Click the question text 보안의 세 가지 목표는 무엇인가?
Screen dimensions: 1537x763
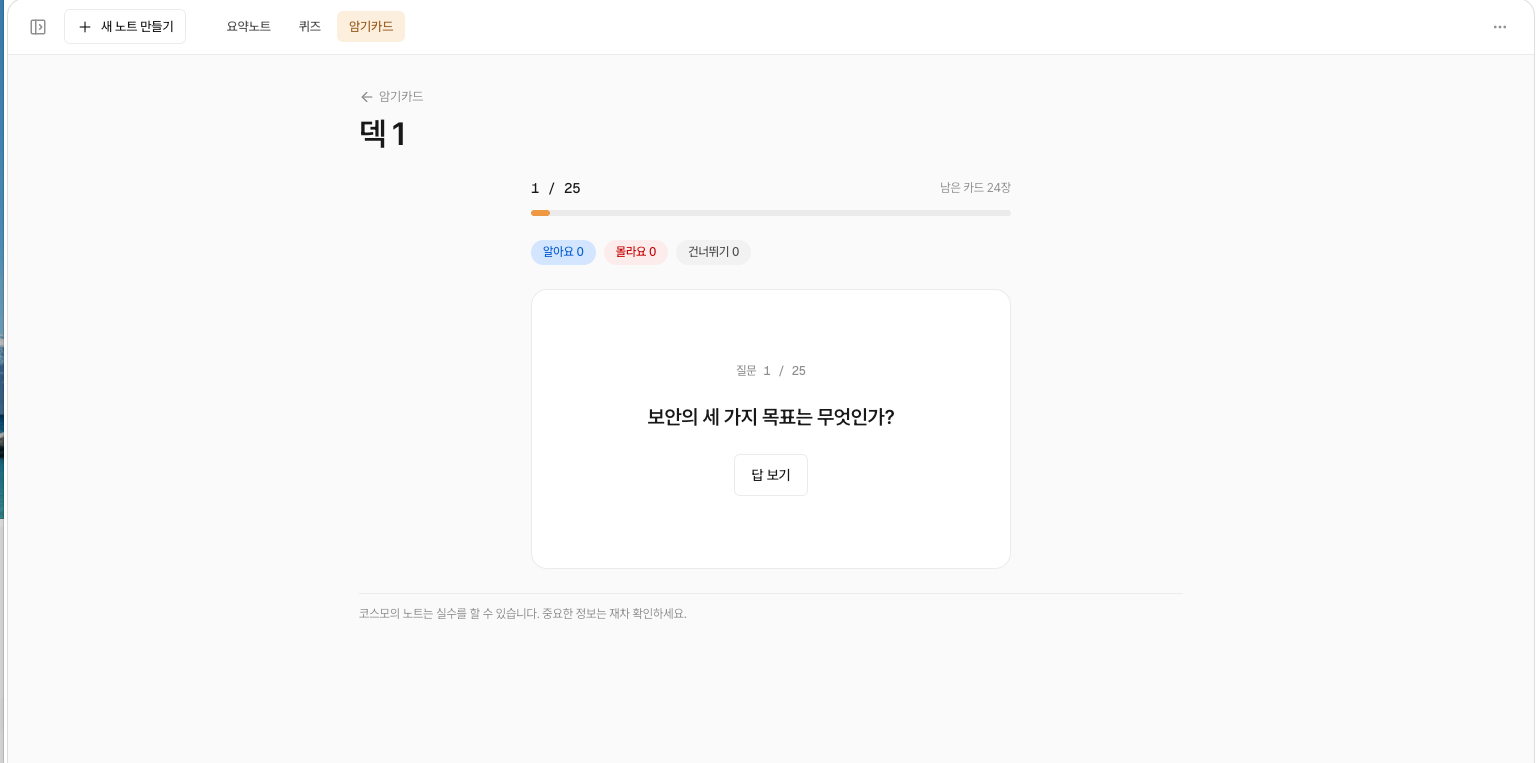771,417
